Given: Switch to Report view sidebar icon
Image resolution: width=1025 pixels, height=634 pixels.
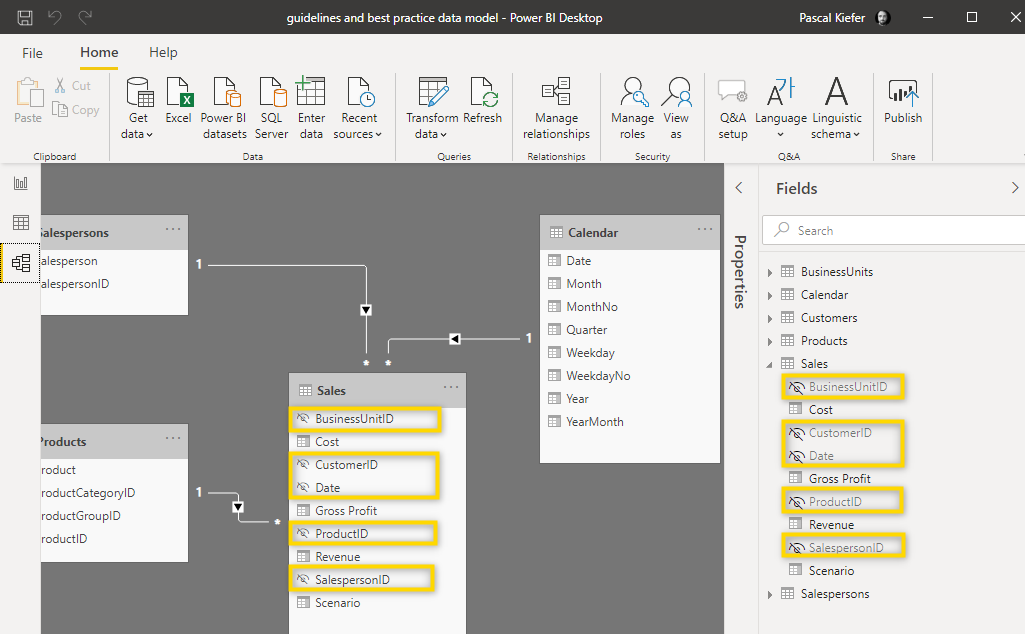Looking at the screenshot, I should tap(21, 183).
